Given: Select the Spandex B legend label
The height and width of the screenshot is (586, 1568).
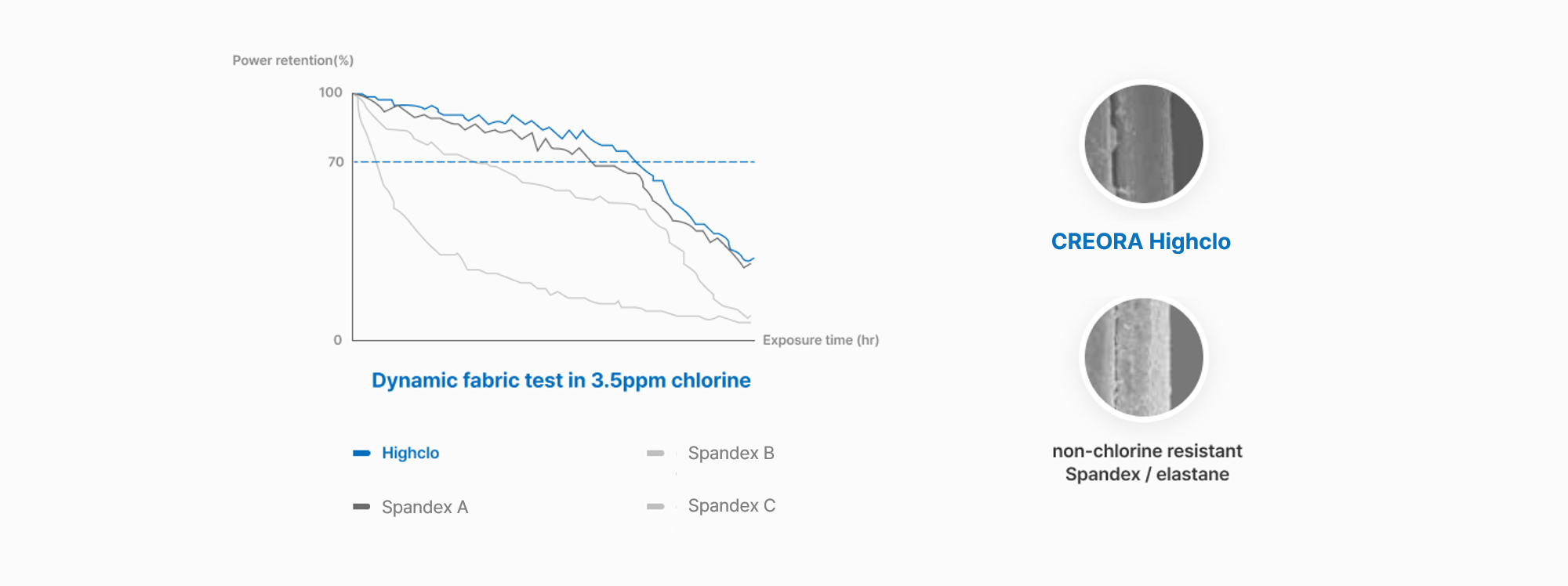Looking at the screenshot, I should tap(731, 453).
